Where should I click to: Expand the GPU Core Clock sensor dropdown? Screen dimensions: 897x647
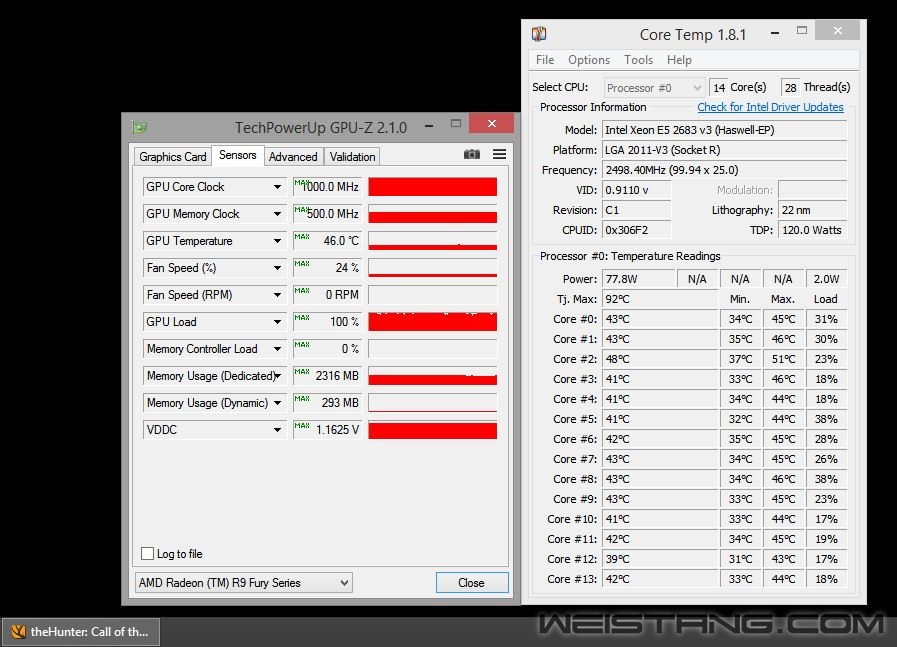pyautogui.click(x=277, y=186)
